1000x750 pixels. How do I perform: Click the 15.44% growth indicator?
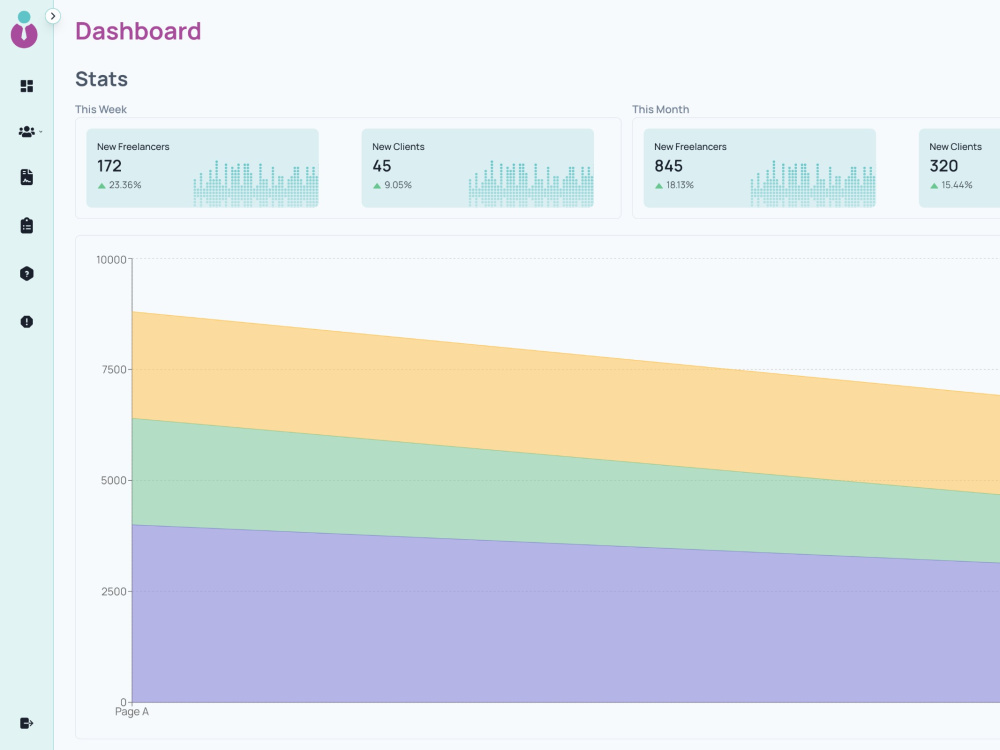952,185
